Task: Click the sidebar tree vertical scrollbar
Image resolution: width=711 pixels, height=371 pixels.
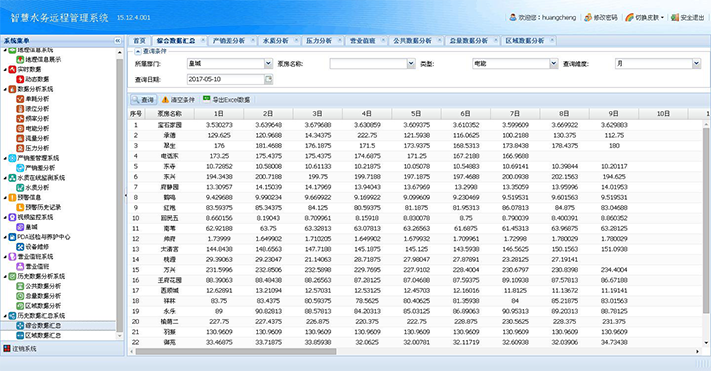Action: click(x=120, y=195)
